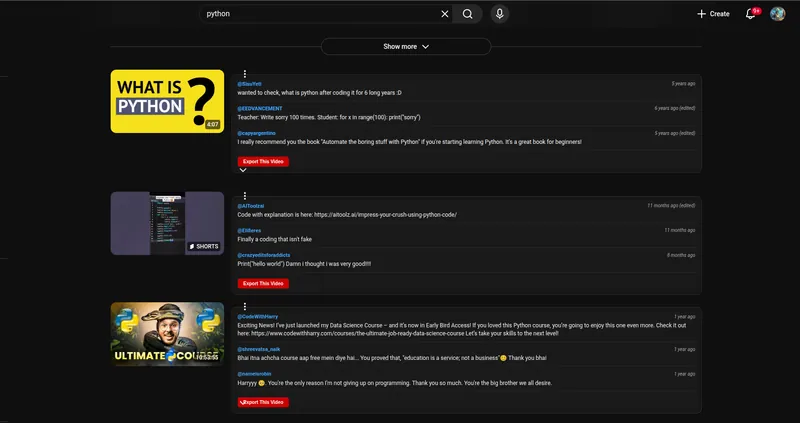Viewport: 800px width, 423px height.
Task: Visit commenter @AIToolzai's channel
Action: 251,206
